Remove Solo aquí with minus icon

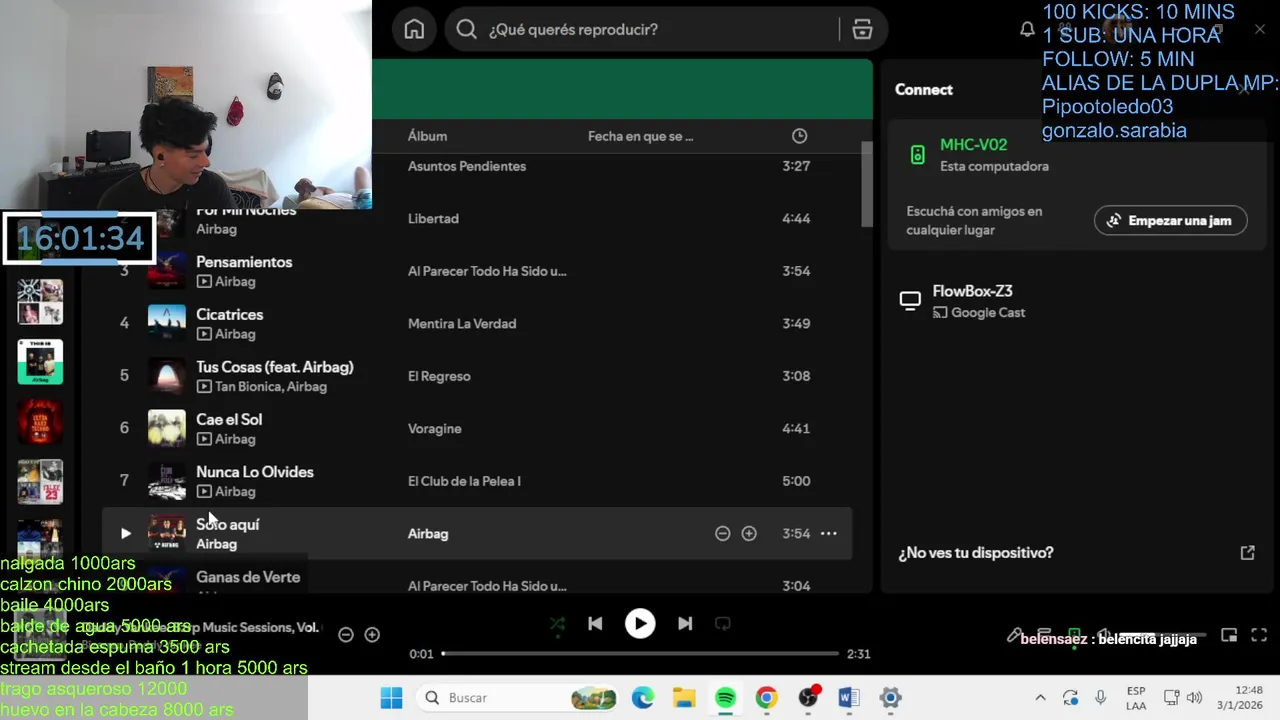(x=722, y=534)
